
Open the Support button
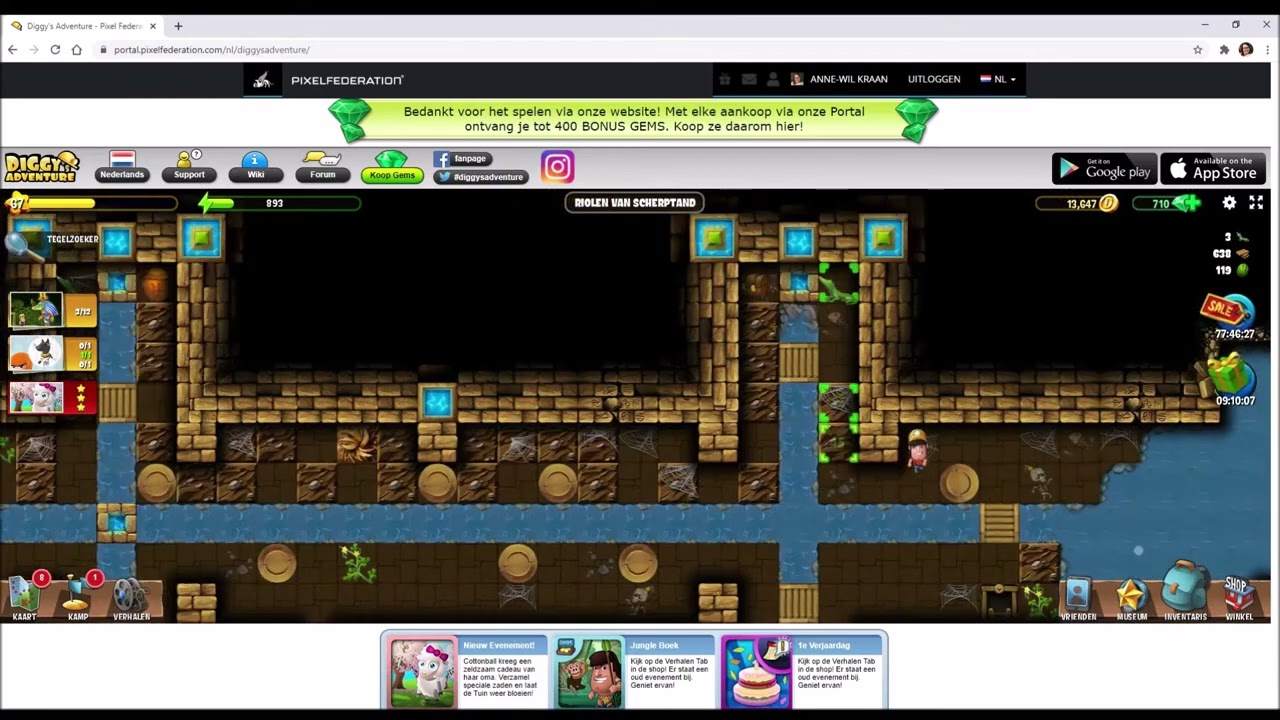(189, 168)
